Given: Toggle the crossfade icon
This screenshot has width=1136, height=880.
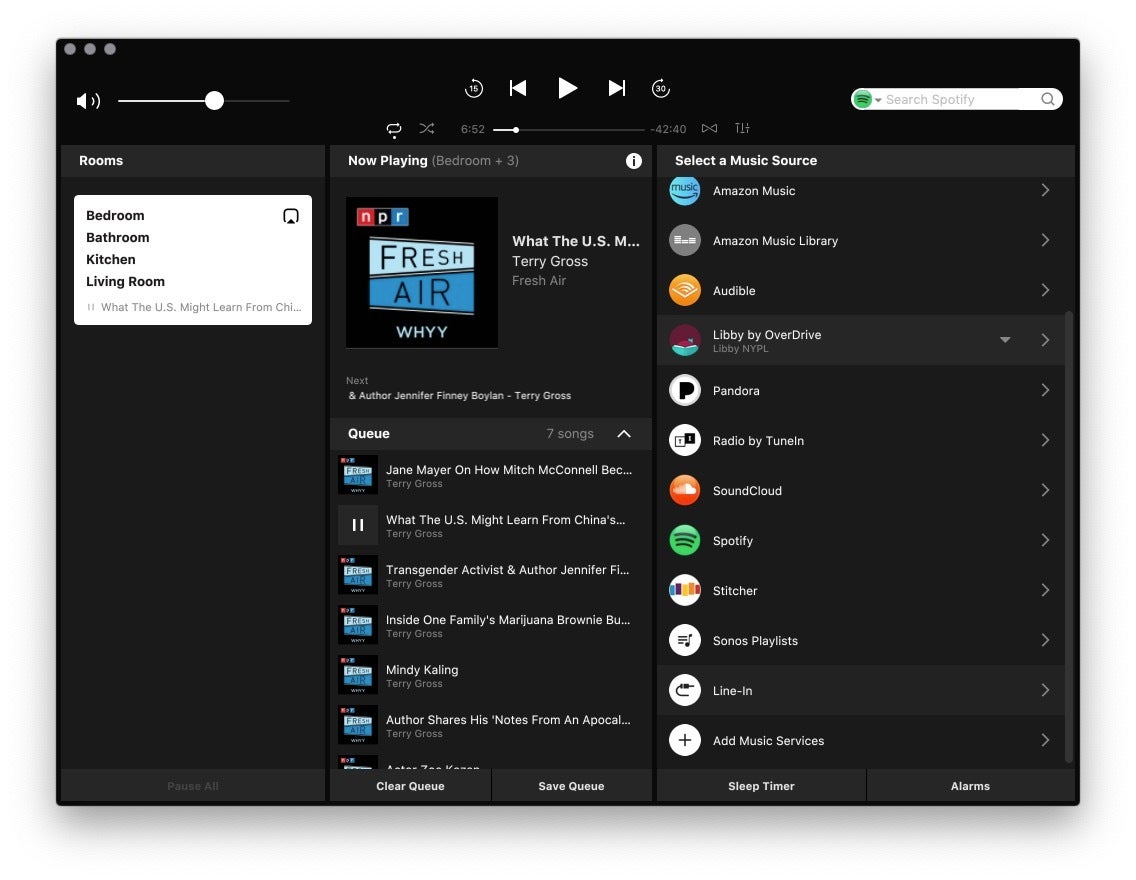Looking at the screenshot, I should (709, 128).
